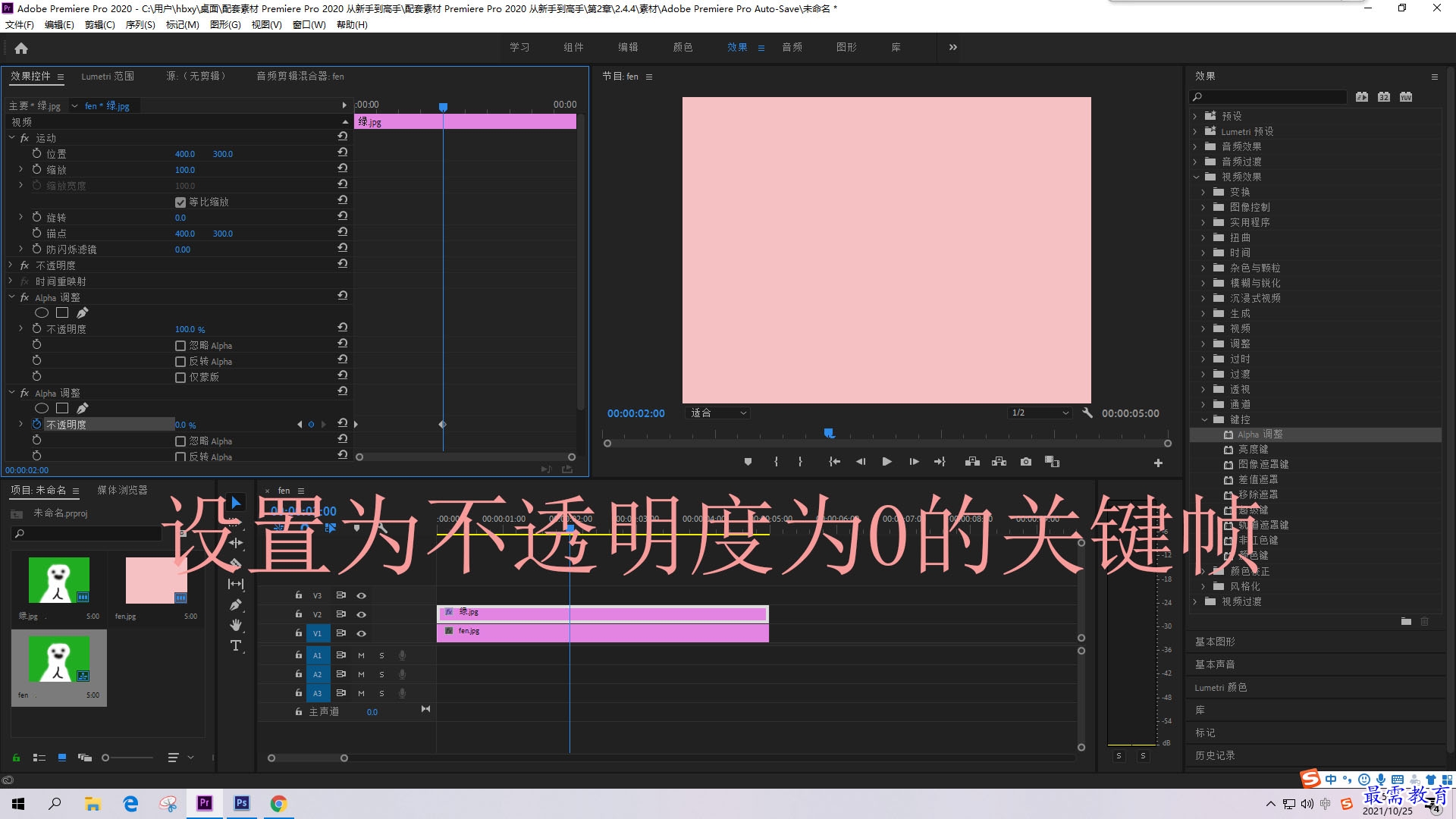This screenshot has width=1456, height=819.
Task: Open 窗口(W) menu
Action: point(309,25)
